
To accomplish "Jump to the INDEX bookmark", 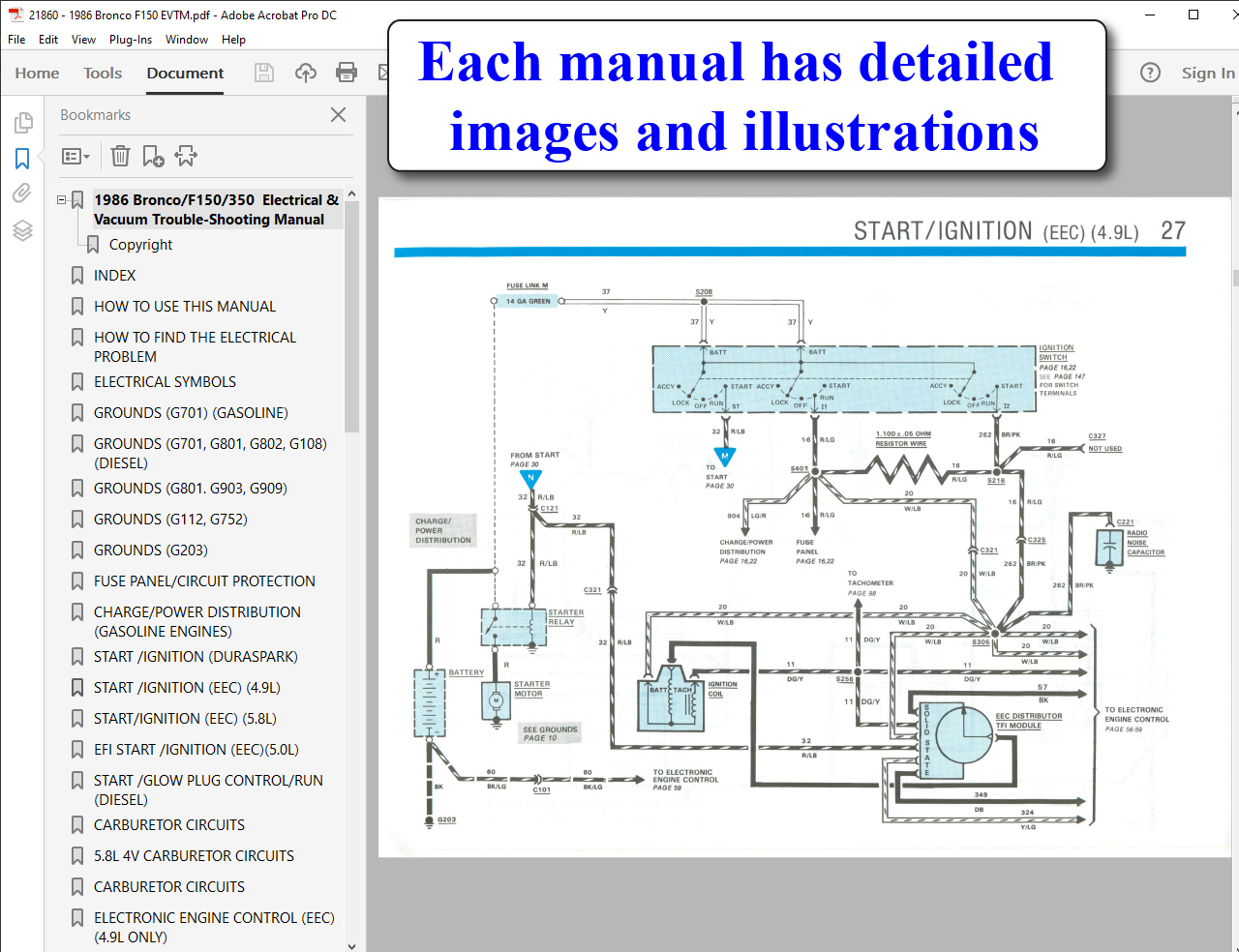I will coord(114,276).
